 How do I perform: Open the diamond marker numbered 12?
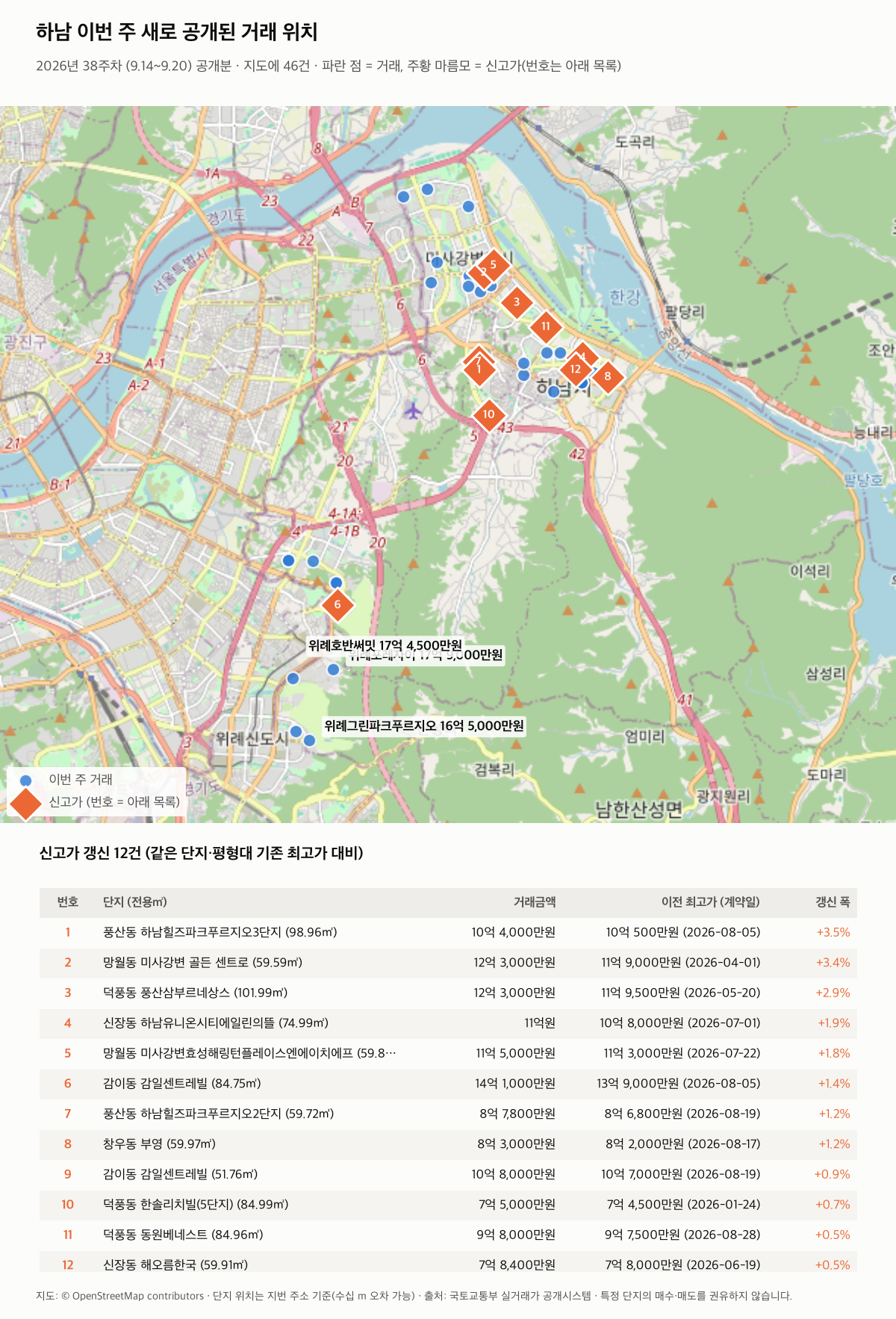[x=575, y=369]
